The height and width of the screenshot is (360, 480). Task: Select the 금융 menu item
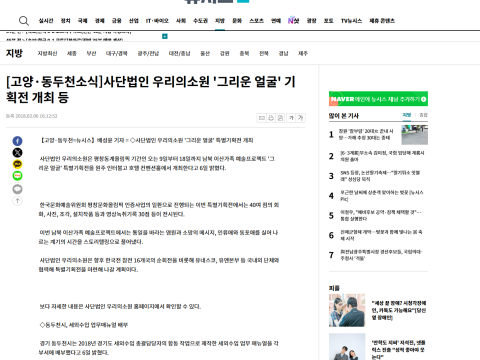(116, 21)
